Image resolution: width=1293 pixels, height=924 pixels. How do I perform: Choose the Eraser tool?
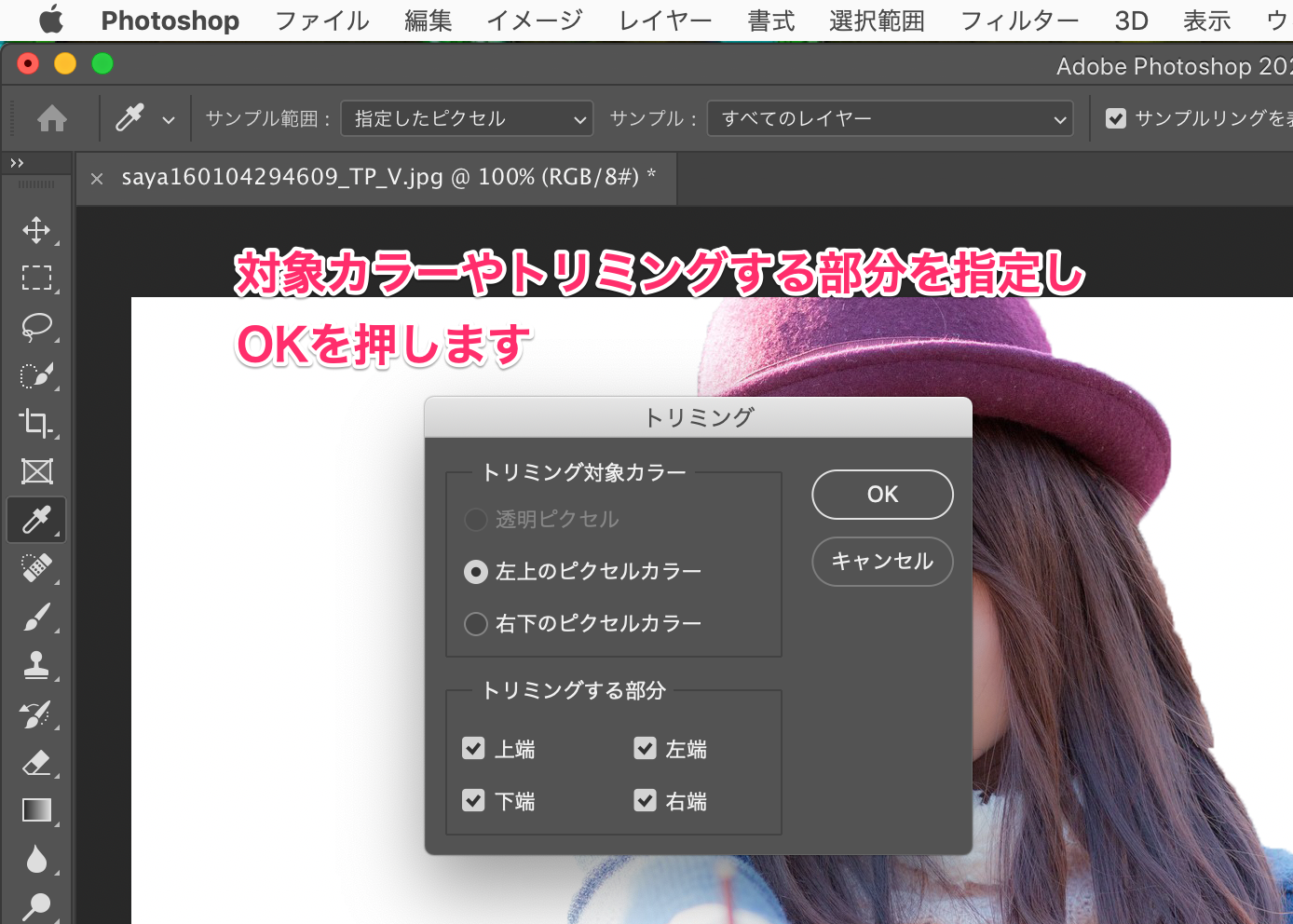[x=36, y=763]
